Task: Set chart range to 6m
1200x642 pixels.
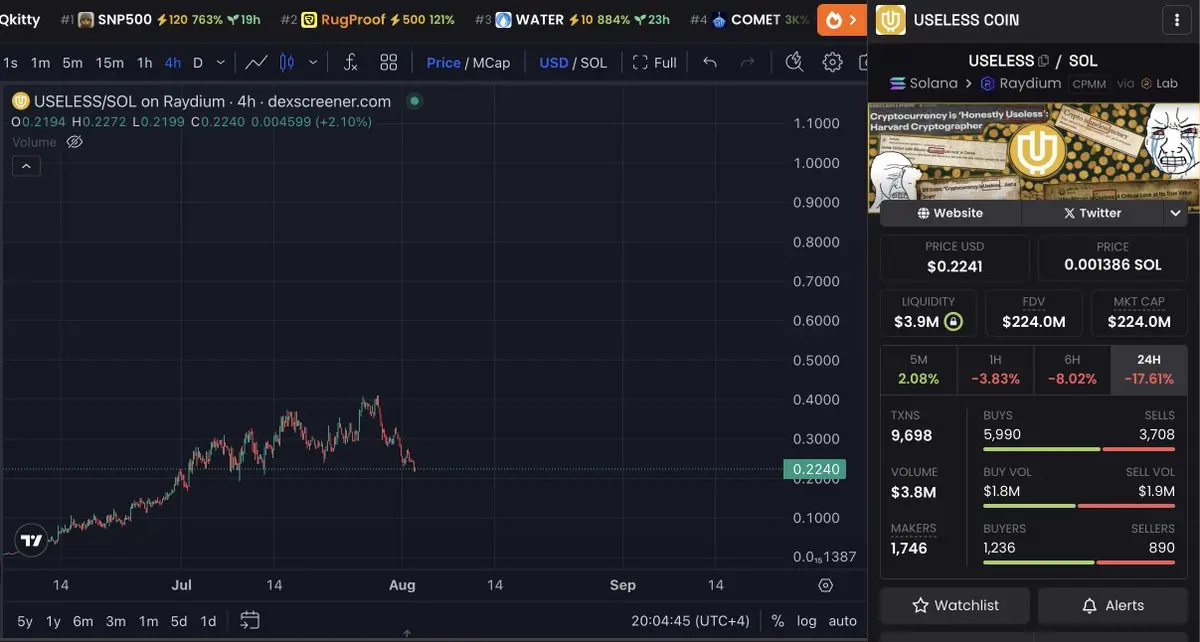Action: (x=83, y=621)
